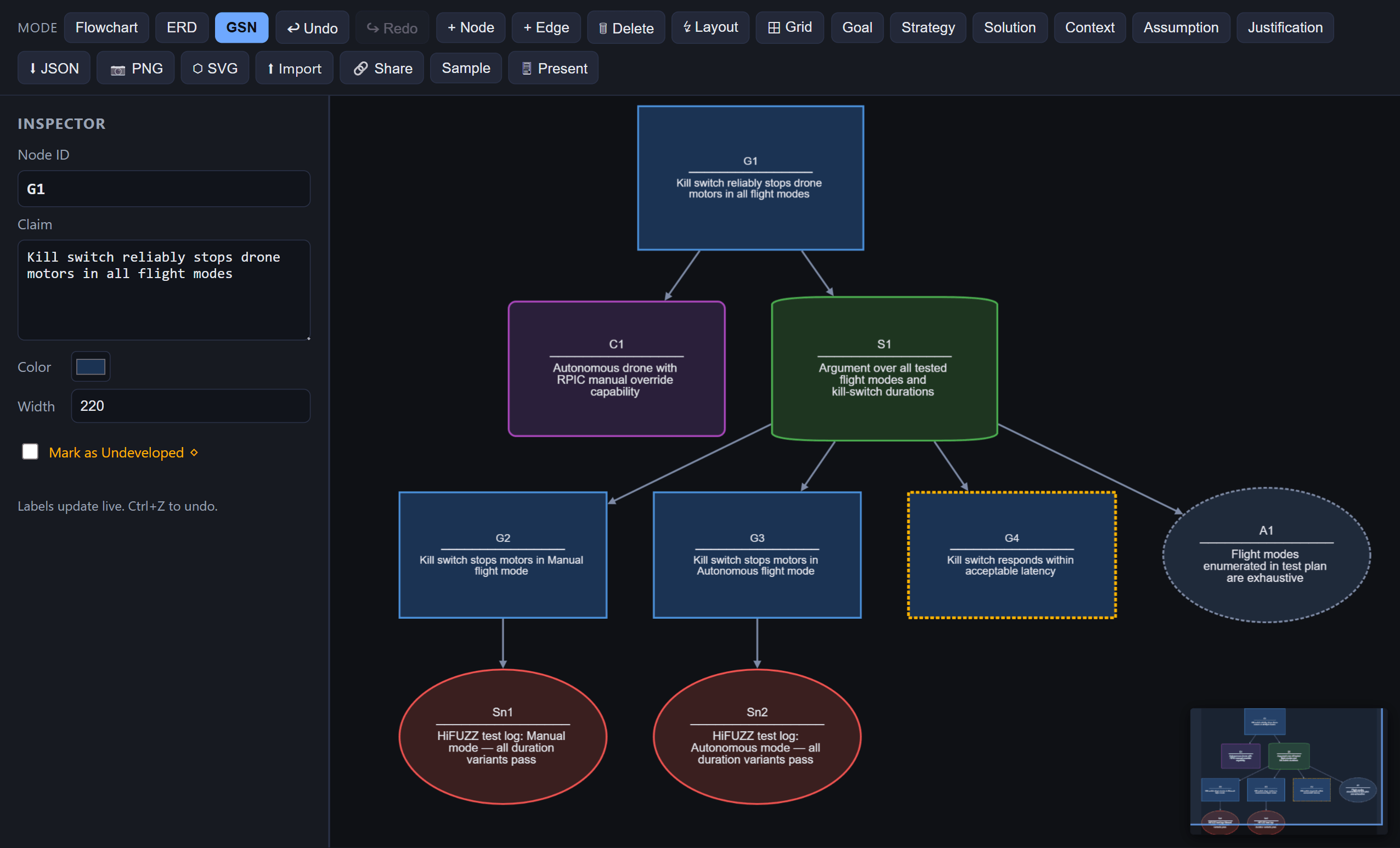Click the 'Mark as Undeveloped' label text
The height and width of the screenshot is (848, 1400).
[116, 453]
